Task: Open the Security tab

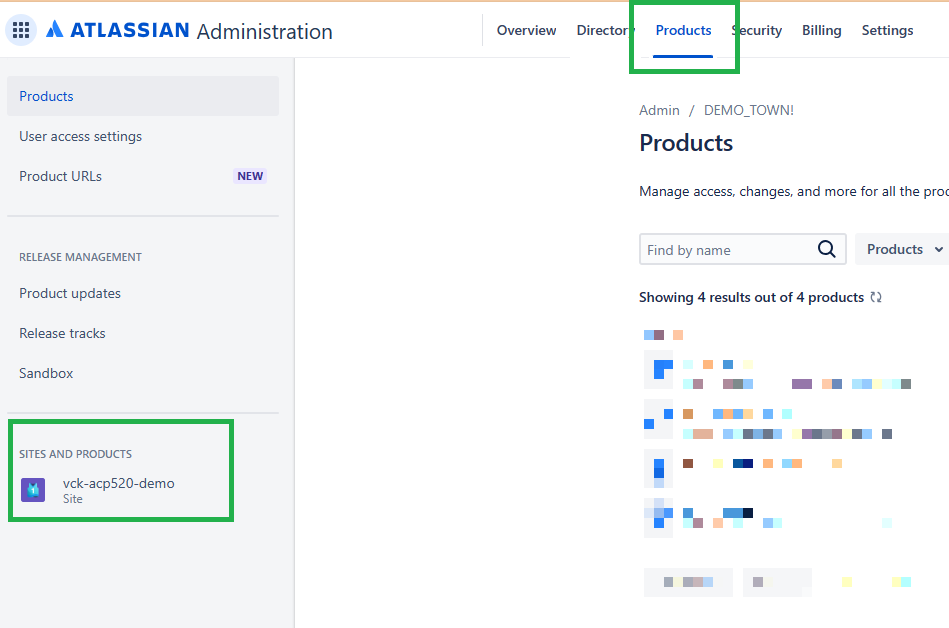Action: (x=758, y=30)
